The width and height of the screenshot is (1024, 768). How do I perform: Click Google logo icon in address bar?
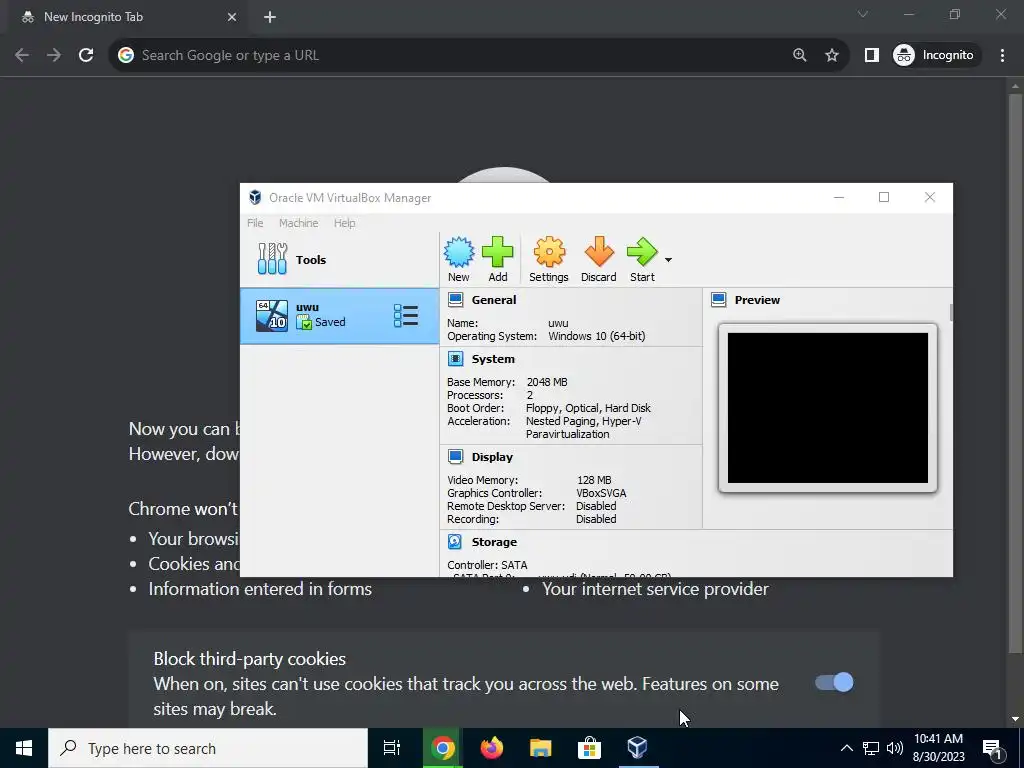(126, 56)
